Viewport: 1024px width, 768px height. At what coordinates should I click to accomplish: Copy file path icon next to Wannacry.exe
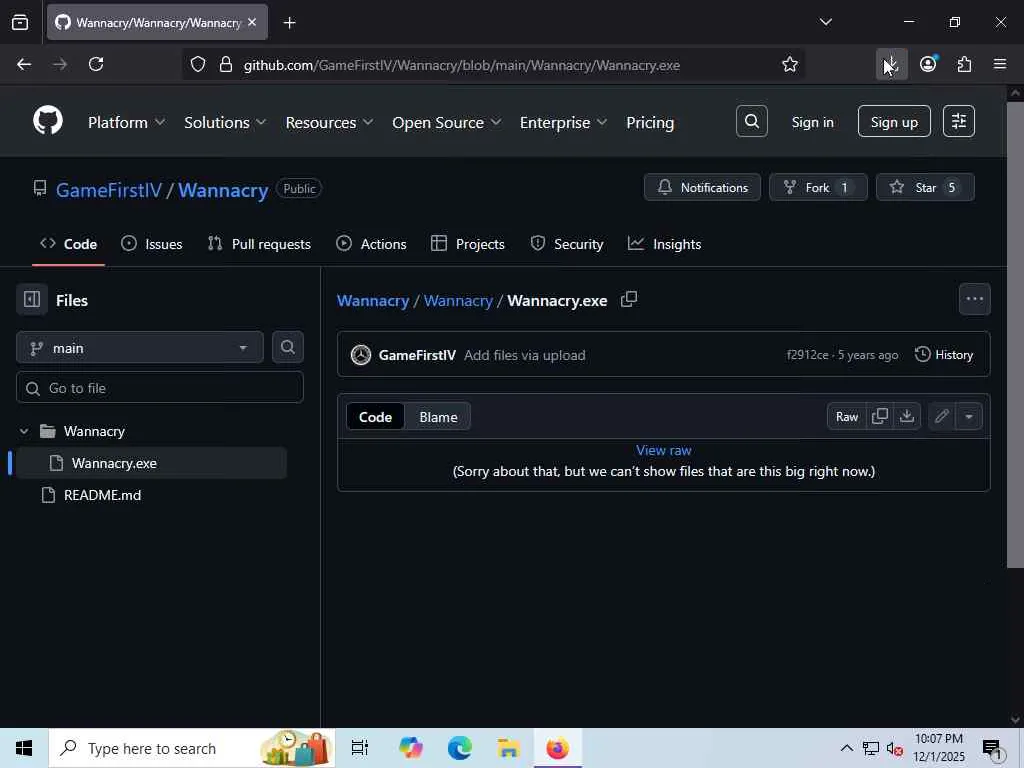tap(629, 300)
